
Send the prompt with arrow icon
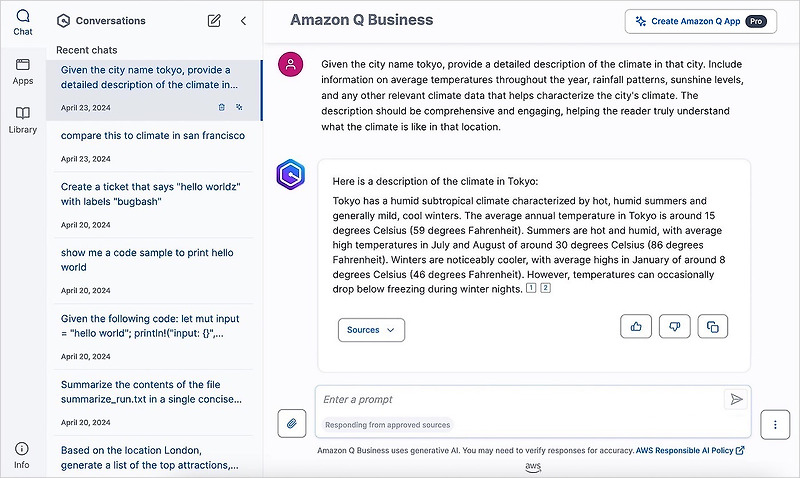pos(736,399)
